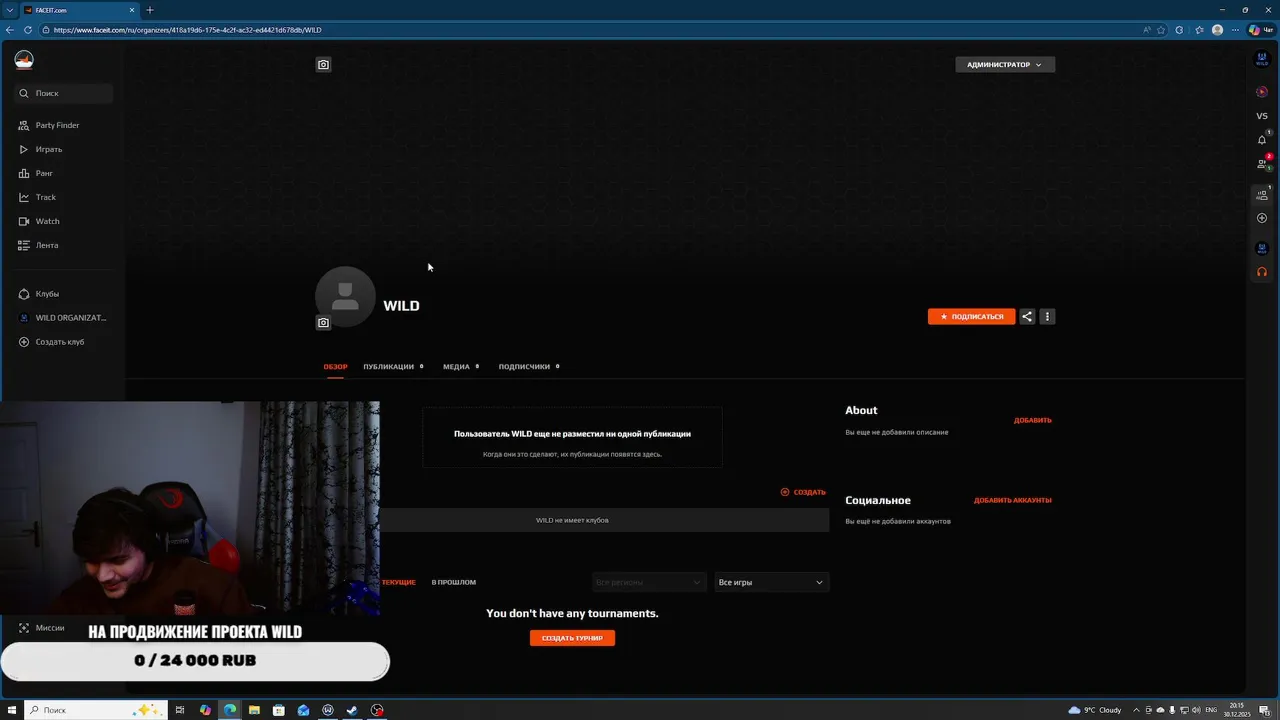1280x720 pixels.
Task: Expand the Администратор dropdown
Action: [x=1005, y=65]
